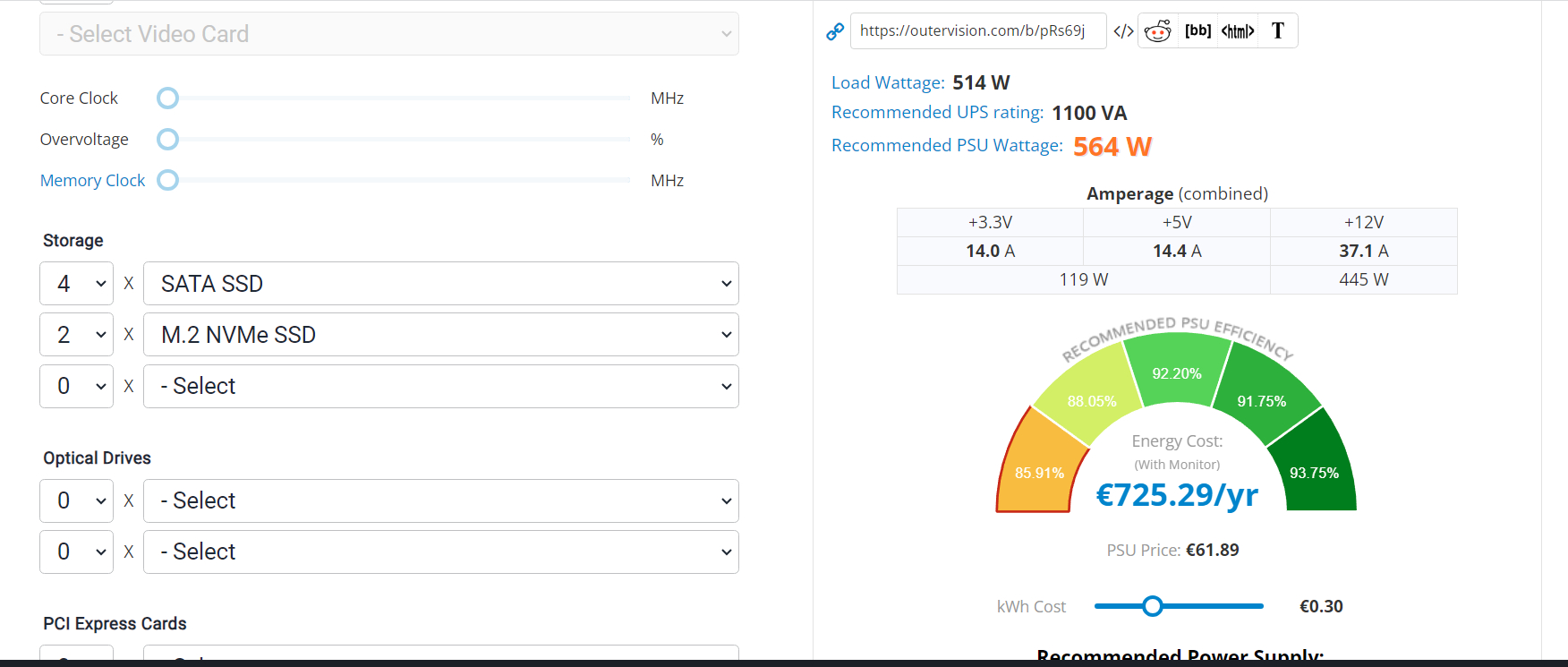Click the Recommended PSU Wattage link
This screenshot has height=667, width=1568.
[947, 145]
